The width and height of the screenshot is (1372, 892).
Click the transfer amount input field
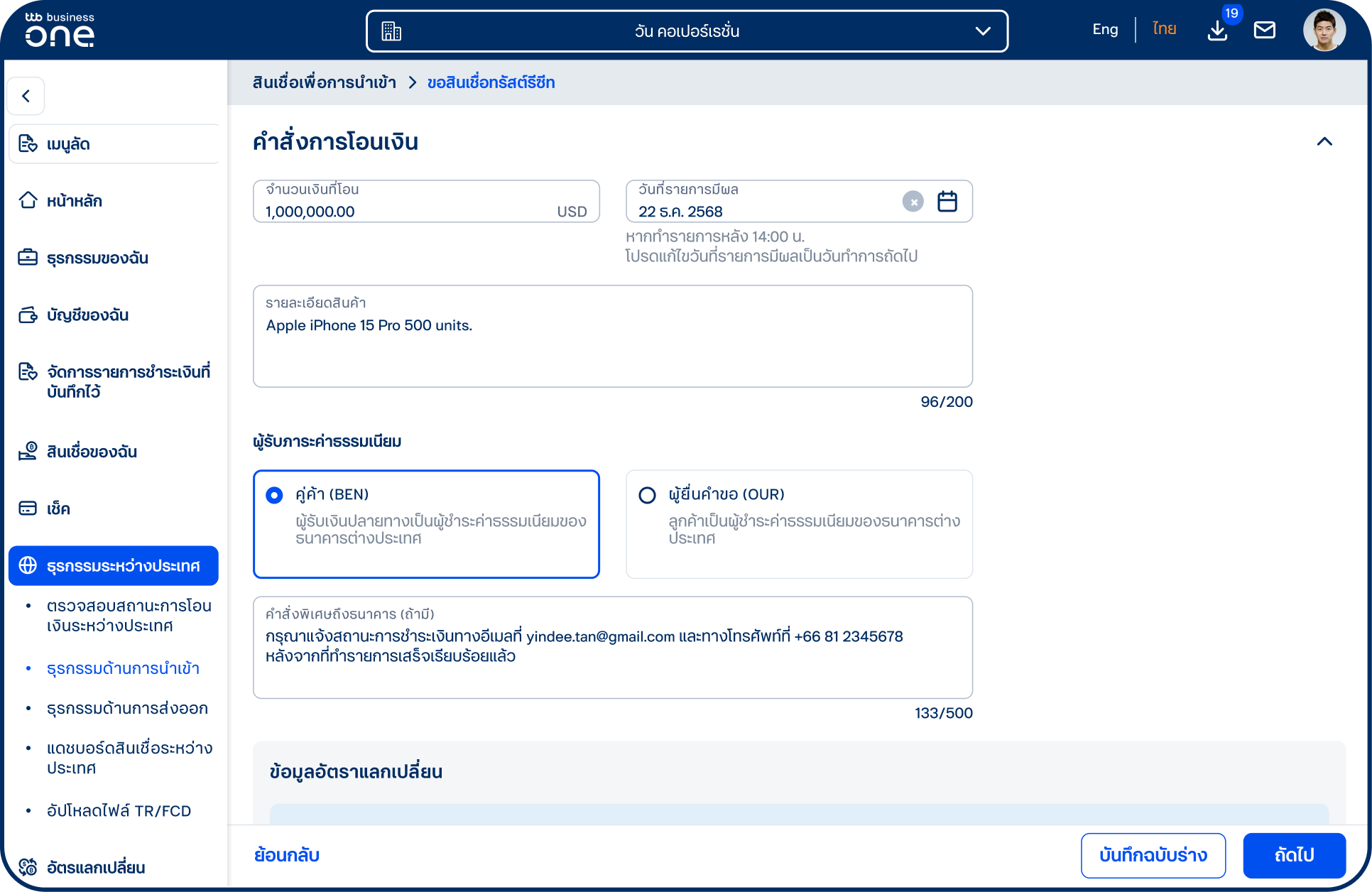426,202
